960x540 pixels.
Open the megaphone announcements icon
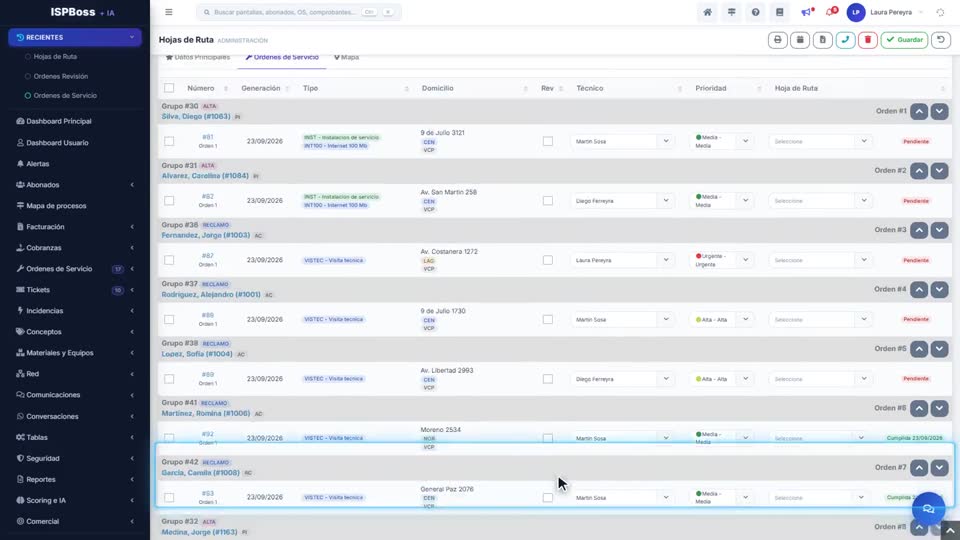pyautogui.click(x=807, y=12)
